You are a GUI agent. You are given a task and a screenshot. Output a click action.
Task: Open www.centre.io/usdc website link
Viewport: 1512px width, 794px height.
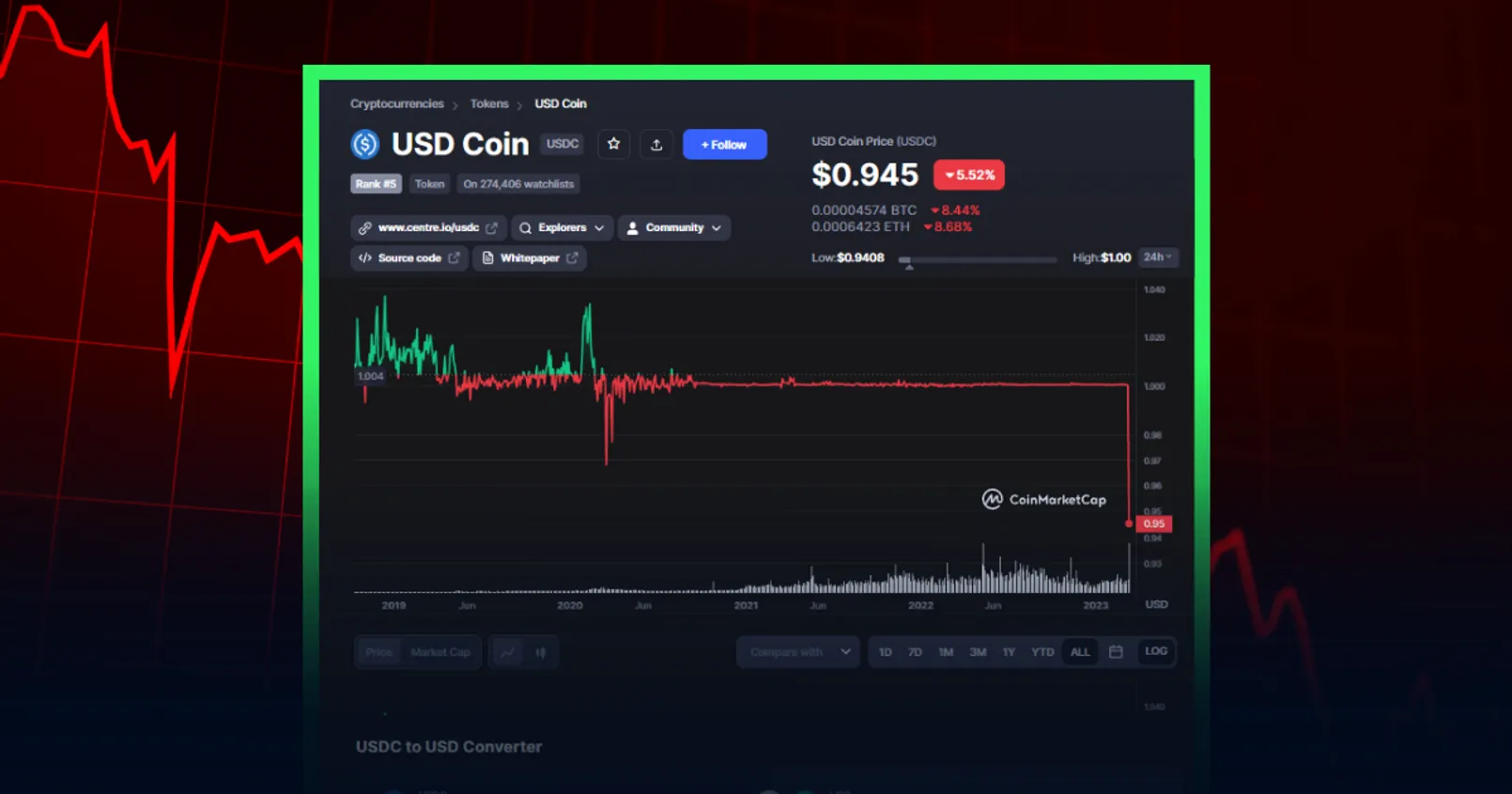tap(428, 227)
